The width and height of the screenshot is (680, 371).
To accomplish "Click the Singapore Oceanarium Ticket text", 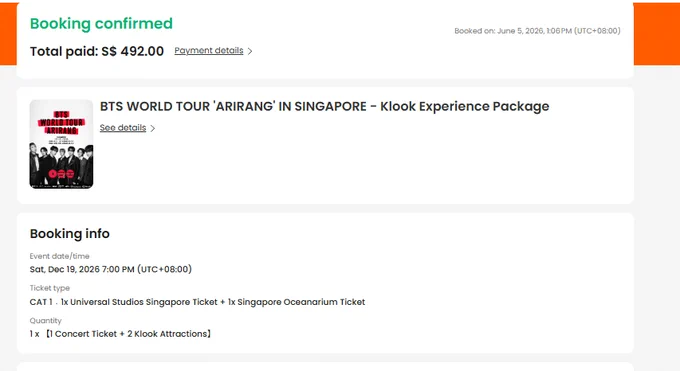I will [x=301, y=302].
